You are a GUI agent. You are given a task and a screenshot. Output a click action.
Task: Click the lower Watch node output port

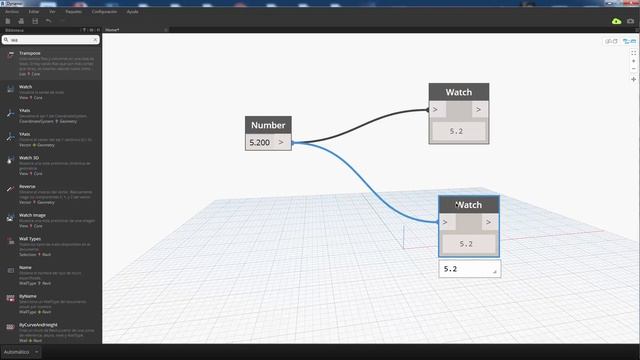[x=489, y=222]
